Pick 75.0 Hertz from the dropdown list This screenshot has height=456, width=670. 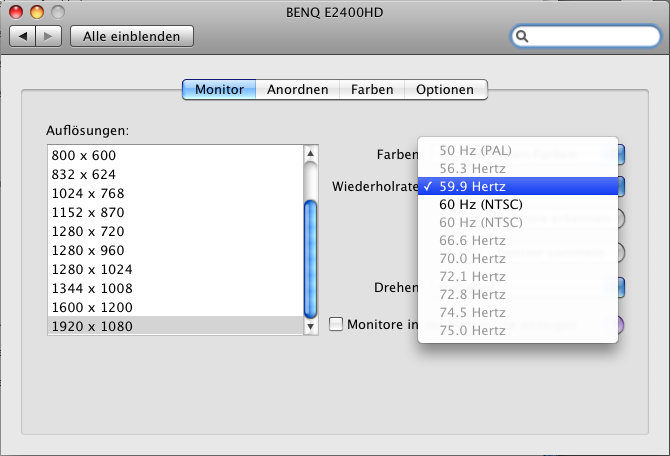473,330
